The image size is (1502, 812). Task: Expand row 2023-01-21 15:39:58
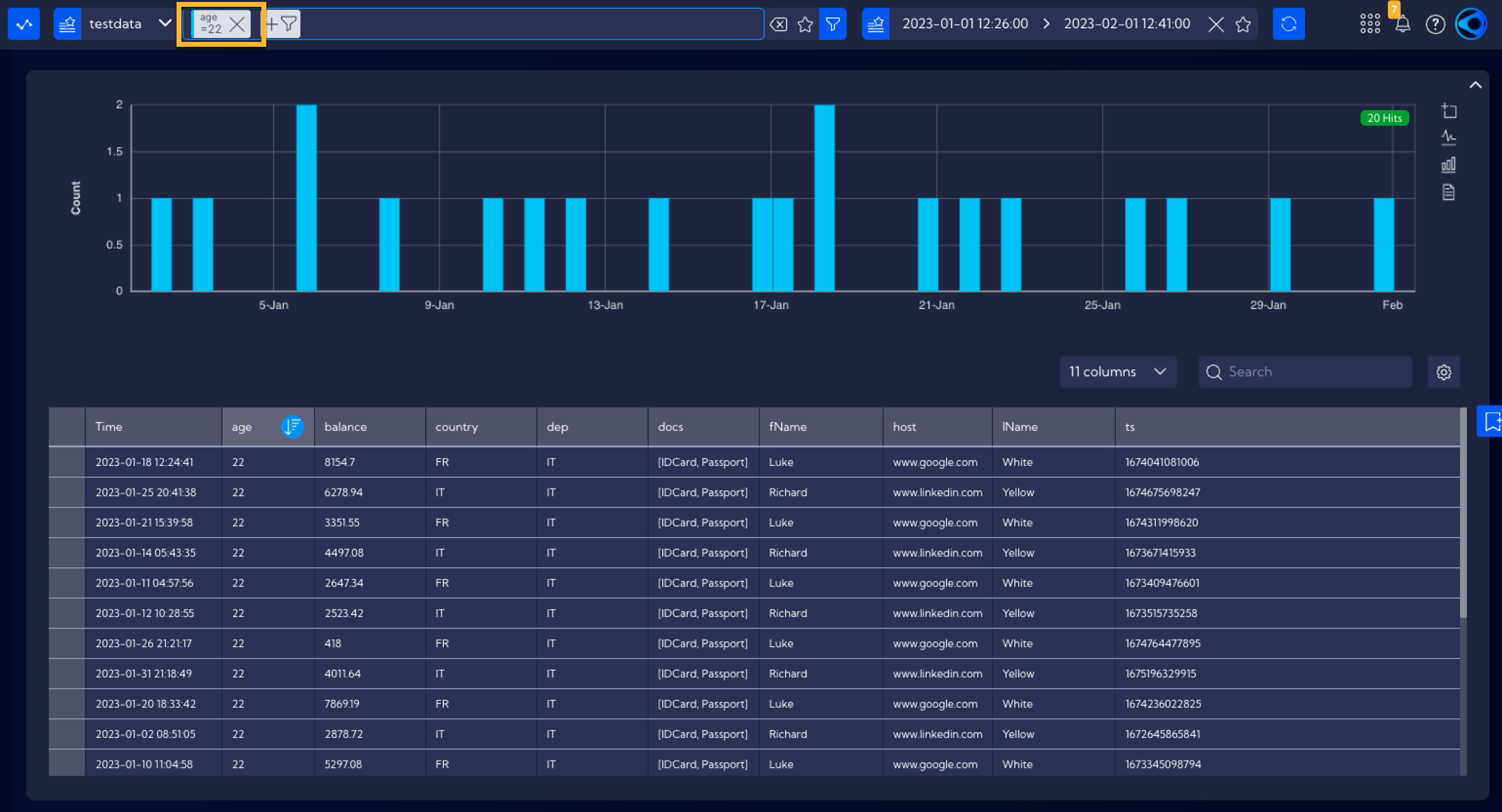point(67,523)
